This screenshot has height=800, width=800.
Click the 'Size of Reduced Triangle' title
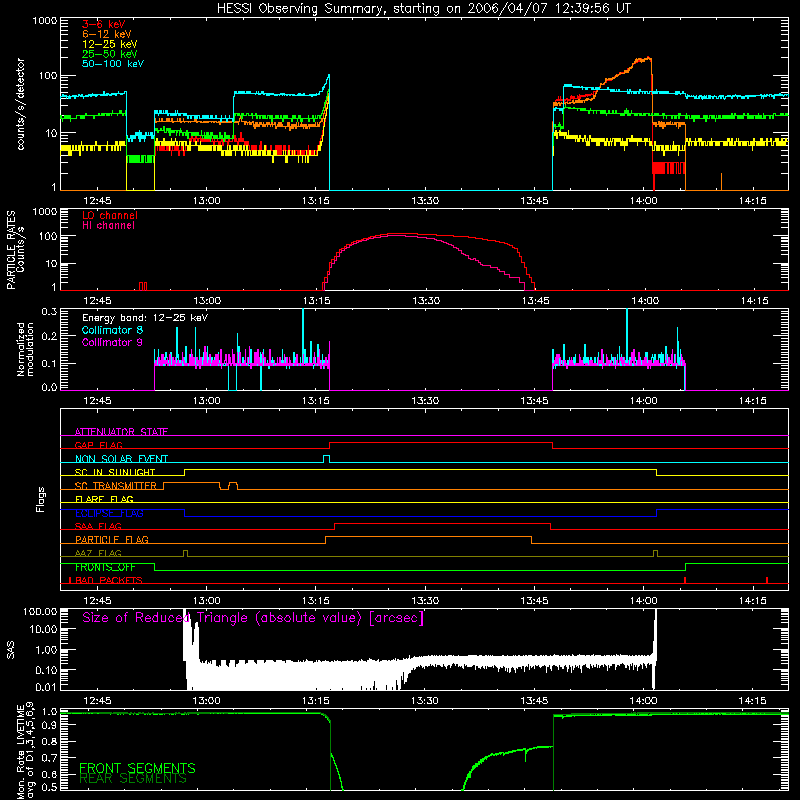(253, 618)
